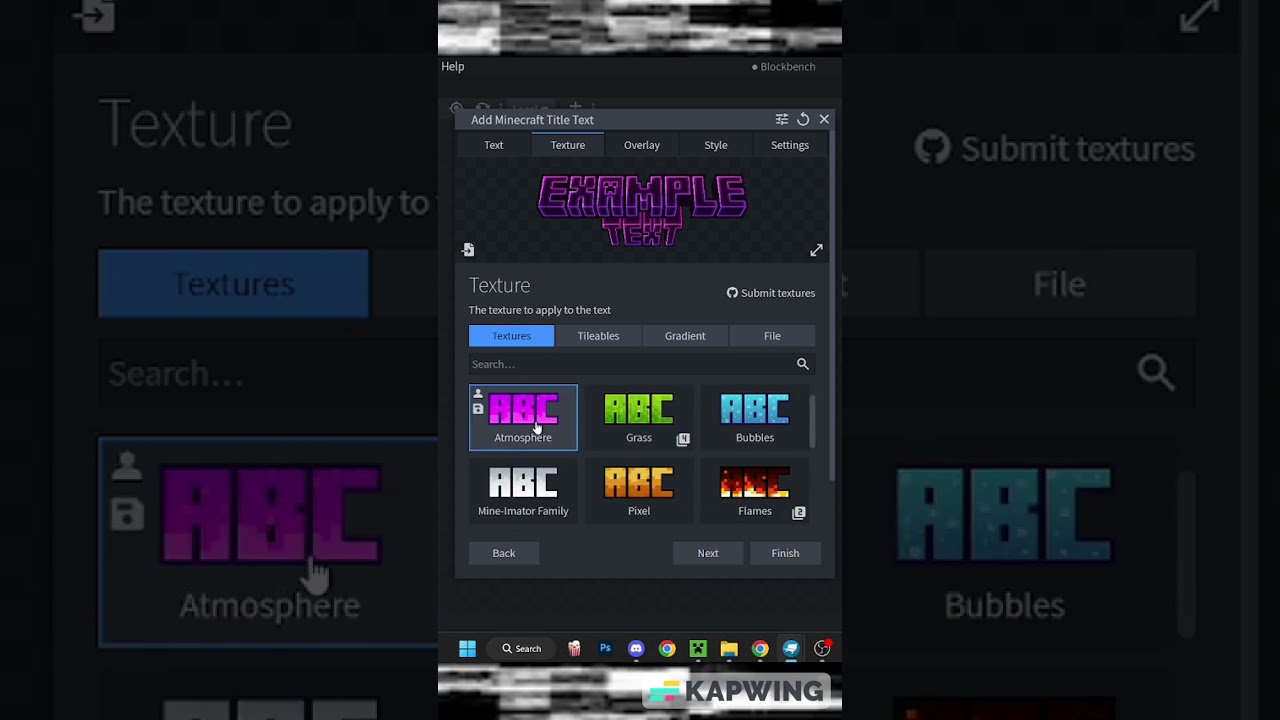
Task: Click the EXAMPLE TEXT preview image
Action: 642,210
